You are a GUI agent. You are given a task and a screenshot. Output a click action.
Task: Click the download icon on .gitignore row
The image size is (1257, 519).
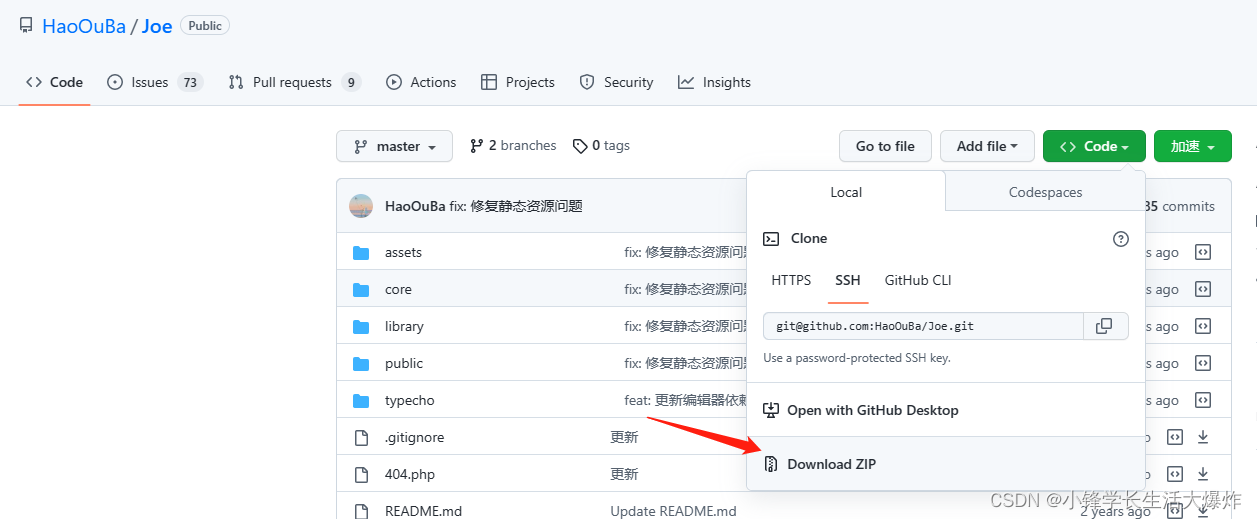click(1203, 437)
